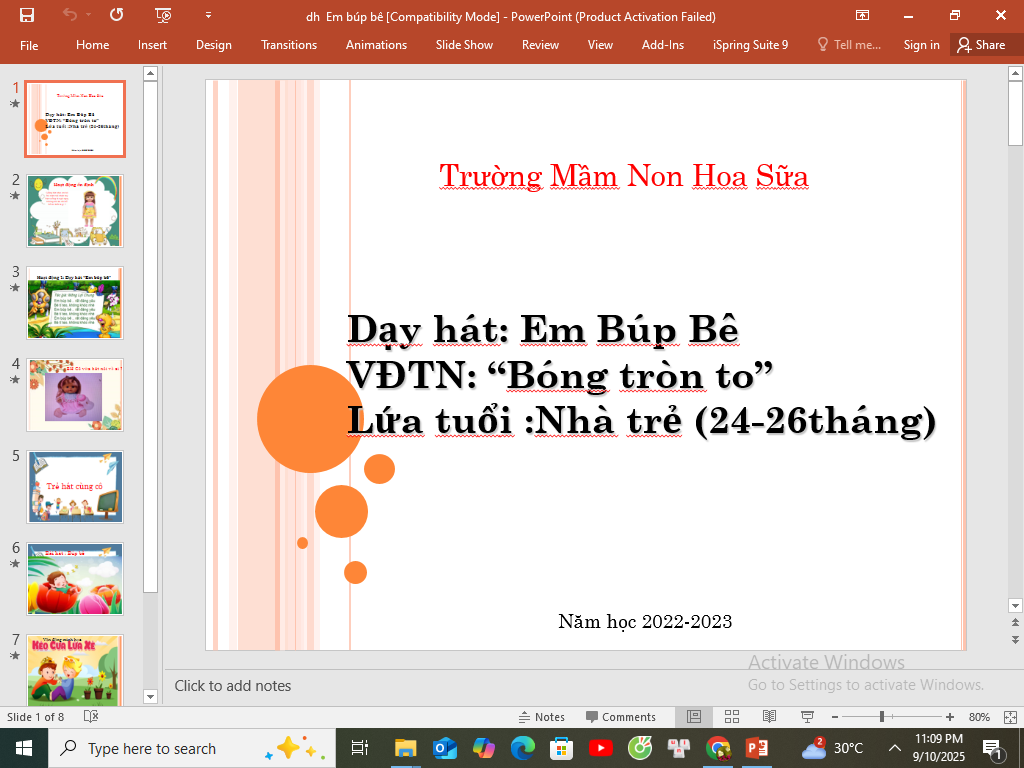
Task: Click the zoom slider handle
Action: [x=882, y=717]
